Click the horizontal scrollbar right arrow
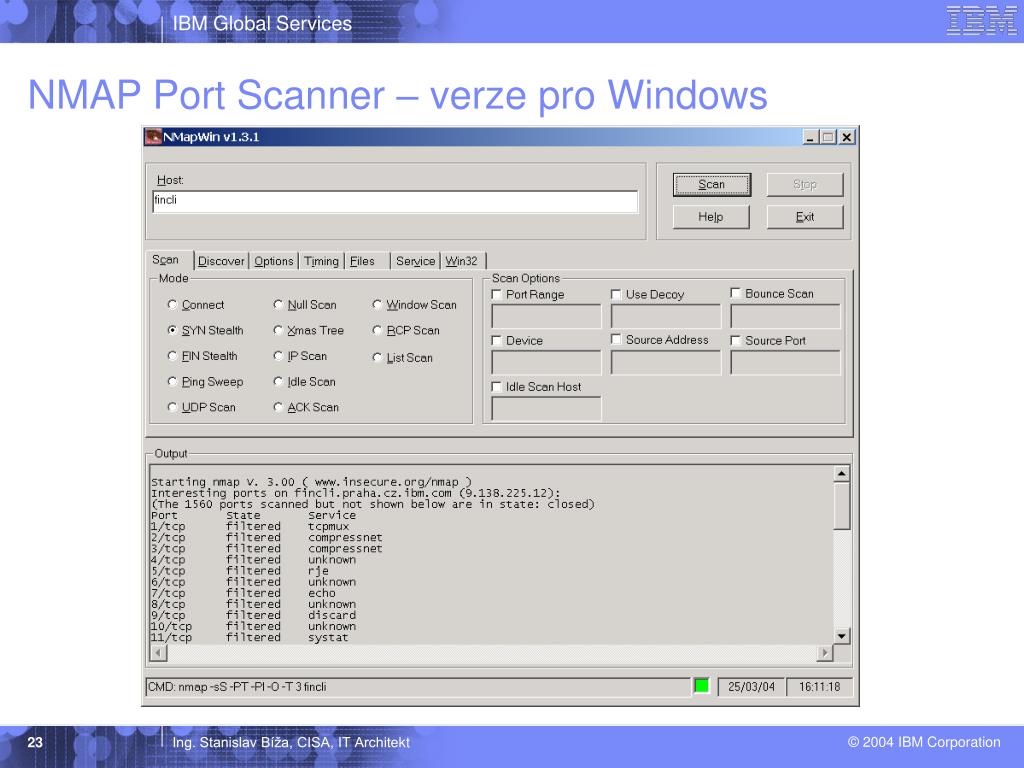Screen dimensions: 1024x768 (x=825, y=652)
